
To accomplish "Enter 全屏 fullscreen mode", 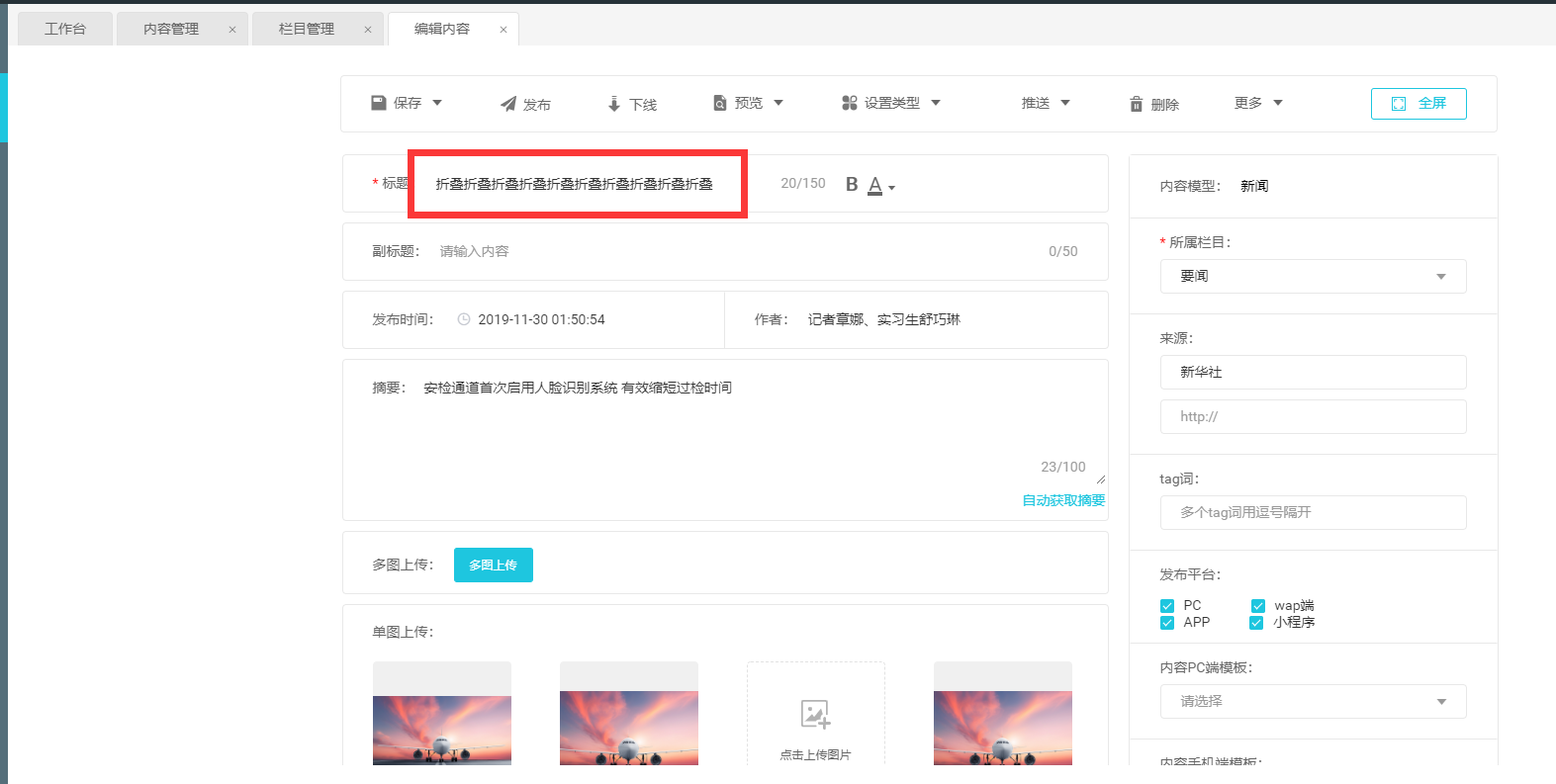I will (x=1419, y=104).
